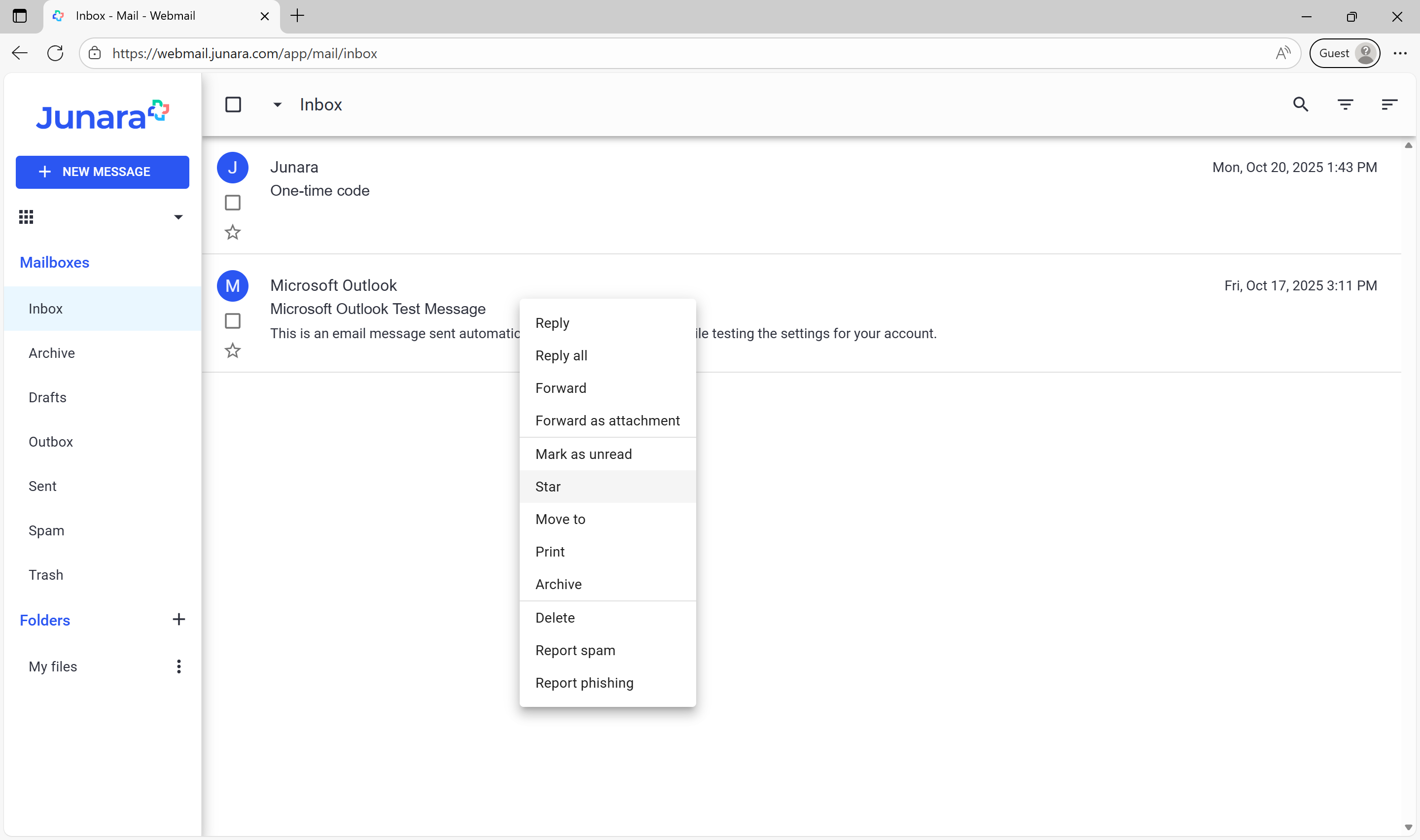Click the Mailboxes heading
The width and height of the screenshot is (1420, 840).
54,263
